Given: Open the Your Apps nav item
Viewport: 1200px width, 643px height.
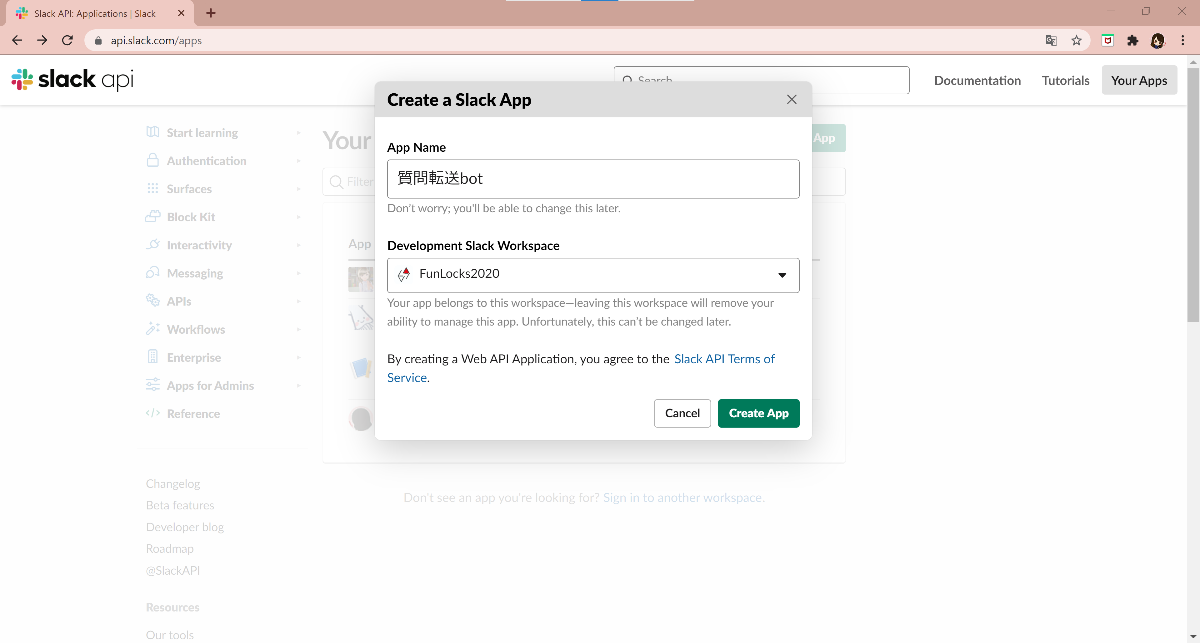Looking at the screenshot, I should click(1139, 80).
